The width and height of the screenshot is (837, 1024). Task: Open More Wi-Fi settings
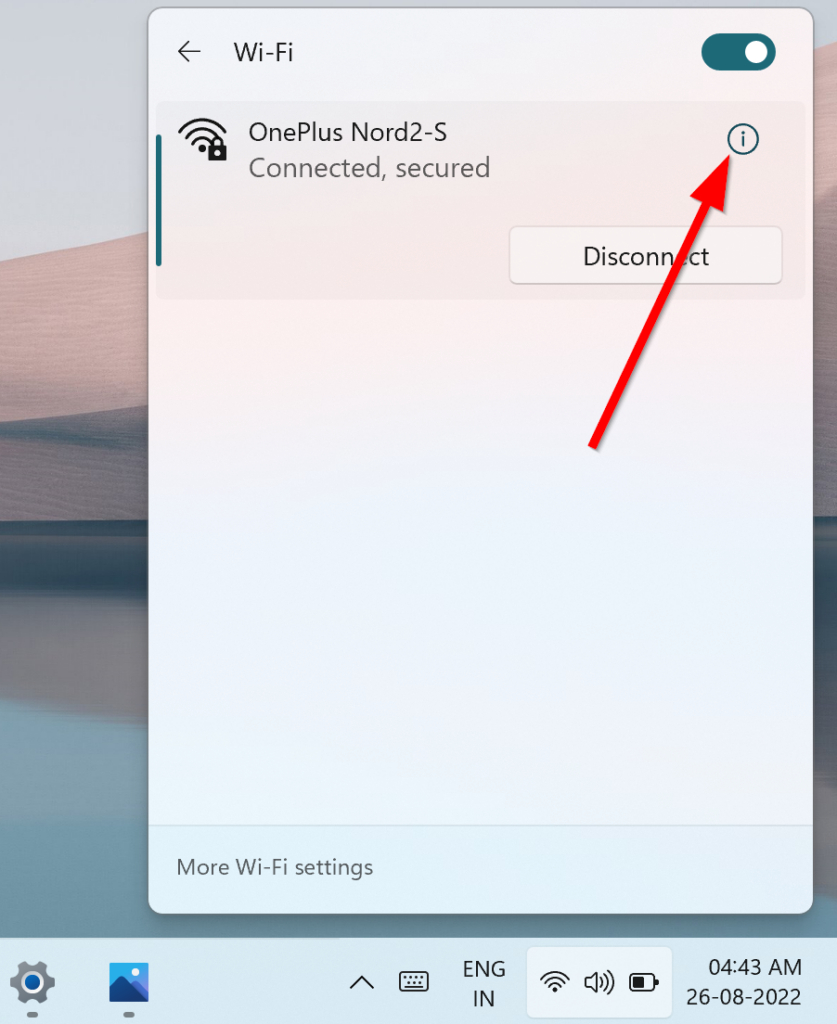275,867
